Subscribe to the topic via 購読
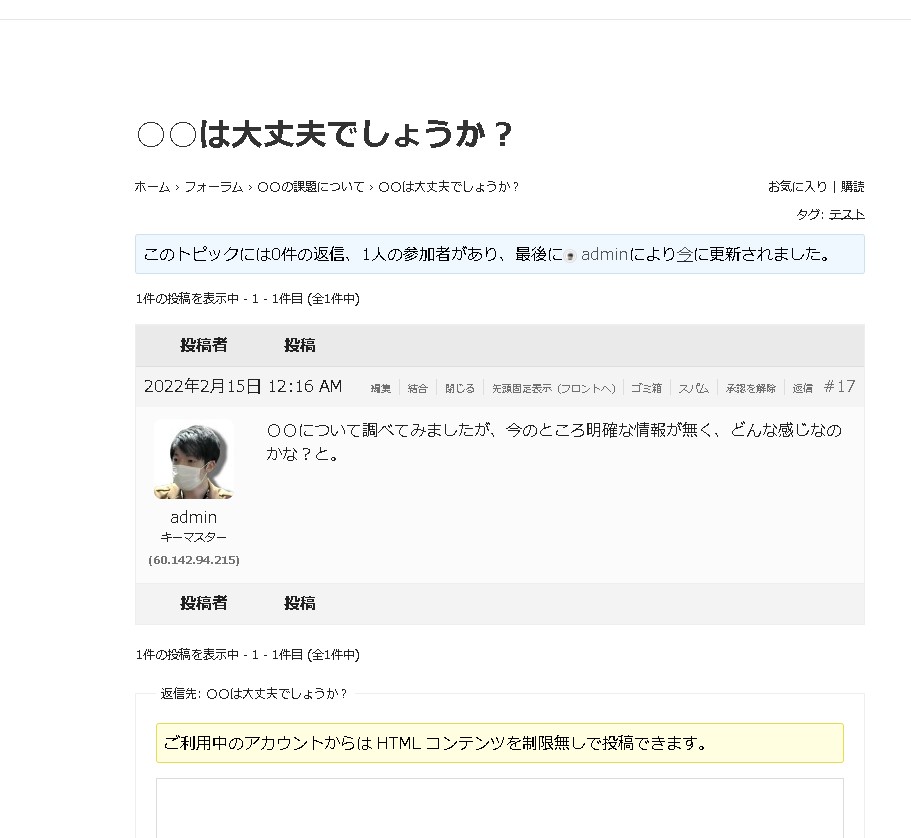 [852, 187]
